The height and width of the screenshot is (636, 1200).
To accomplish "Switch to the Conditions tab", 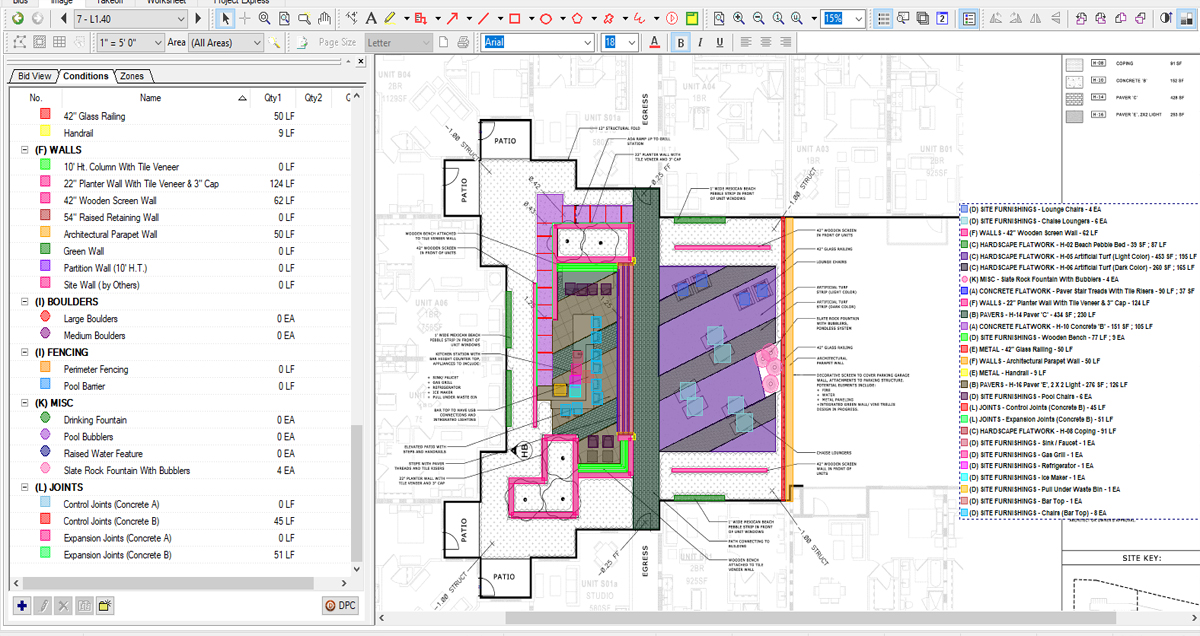I will (85, 76).
